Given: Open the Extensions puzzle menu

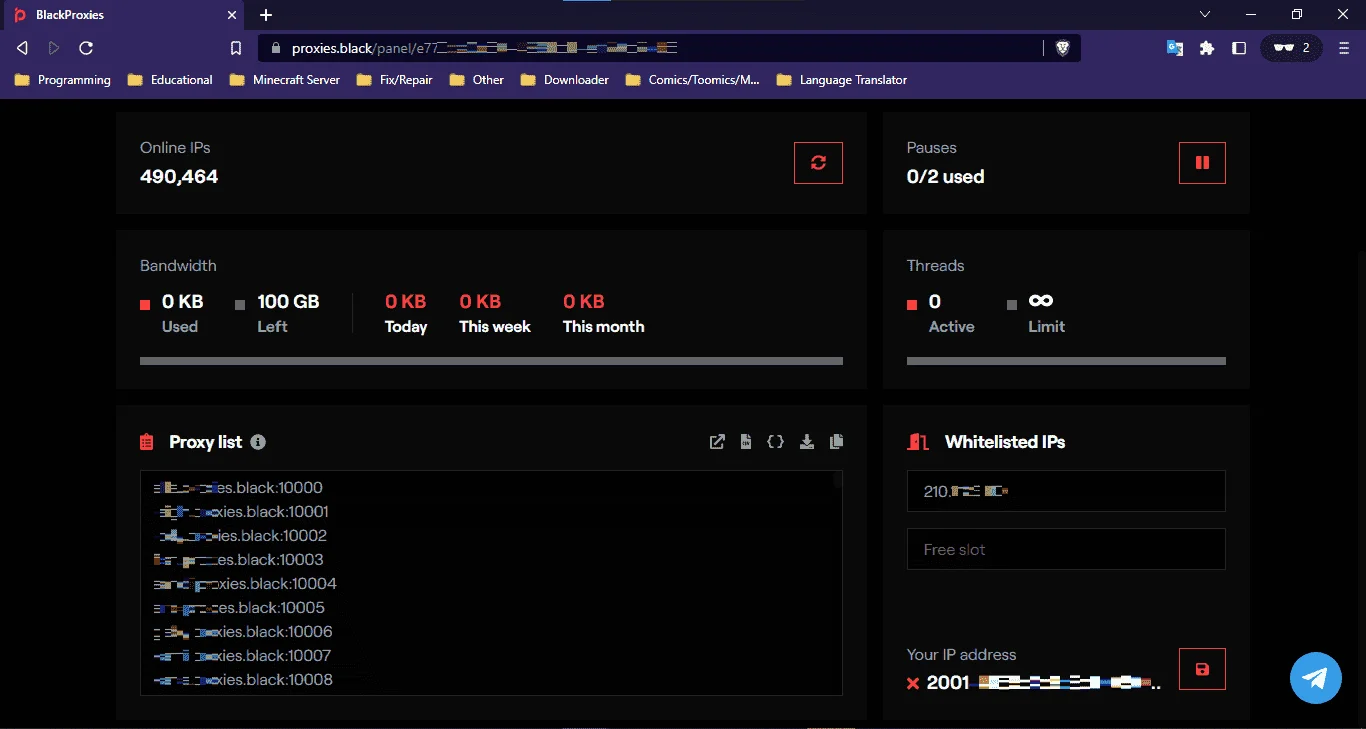Looking at the screenshot, I should point(1207,48).
